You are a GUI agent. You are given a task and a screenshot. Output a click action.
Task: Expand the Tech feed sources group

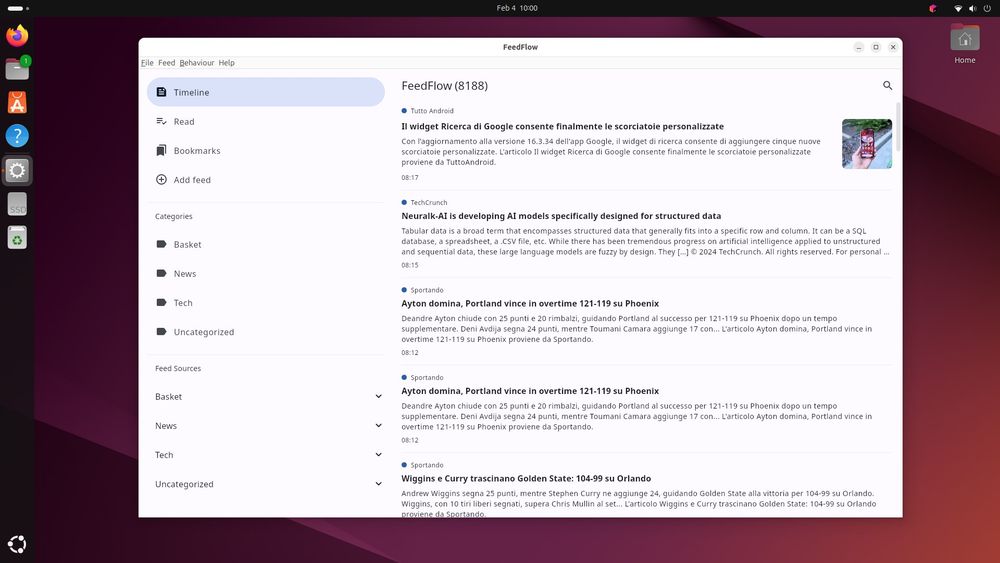pyautogui.click(x=378, y=455)
